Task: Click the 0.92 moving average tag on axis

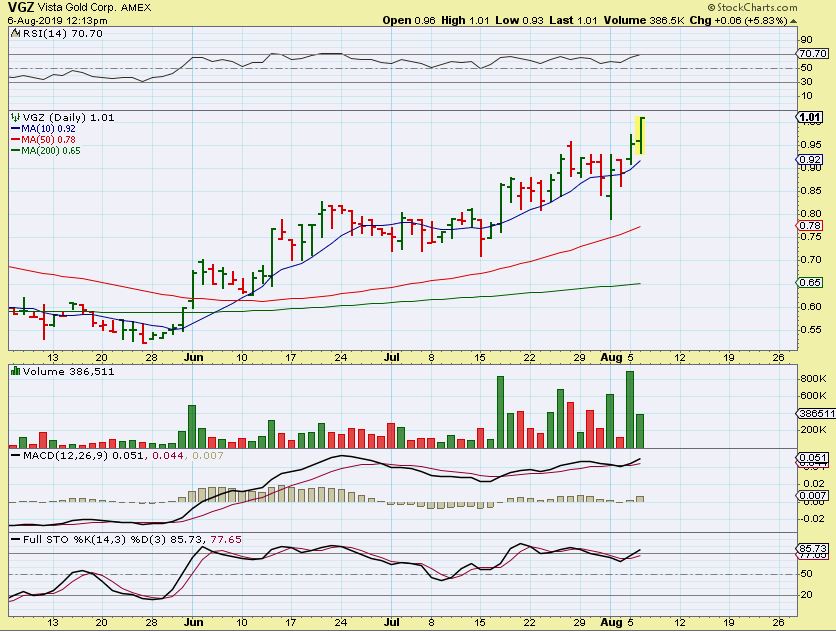Action: pos(810,159)
